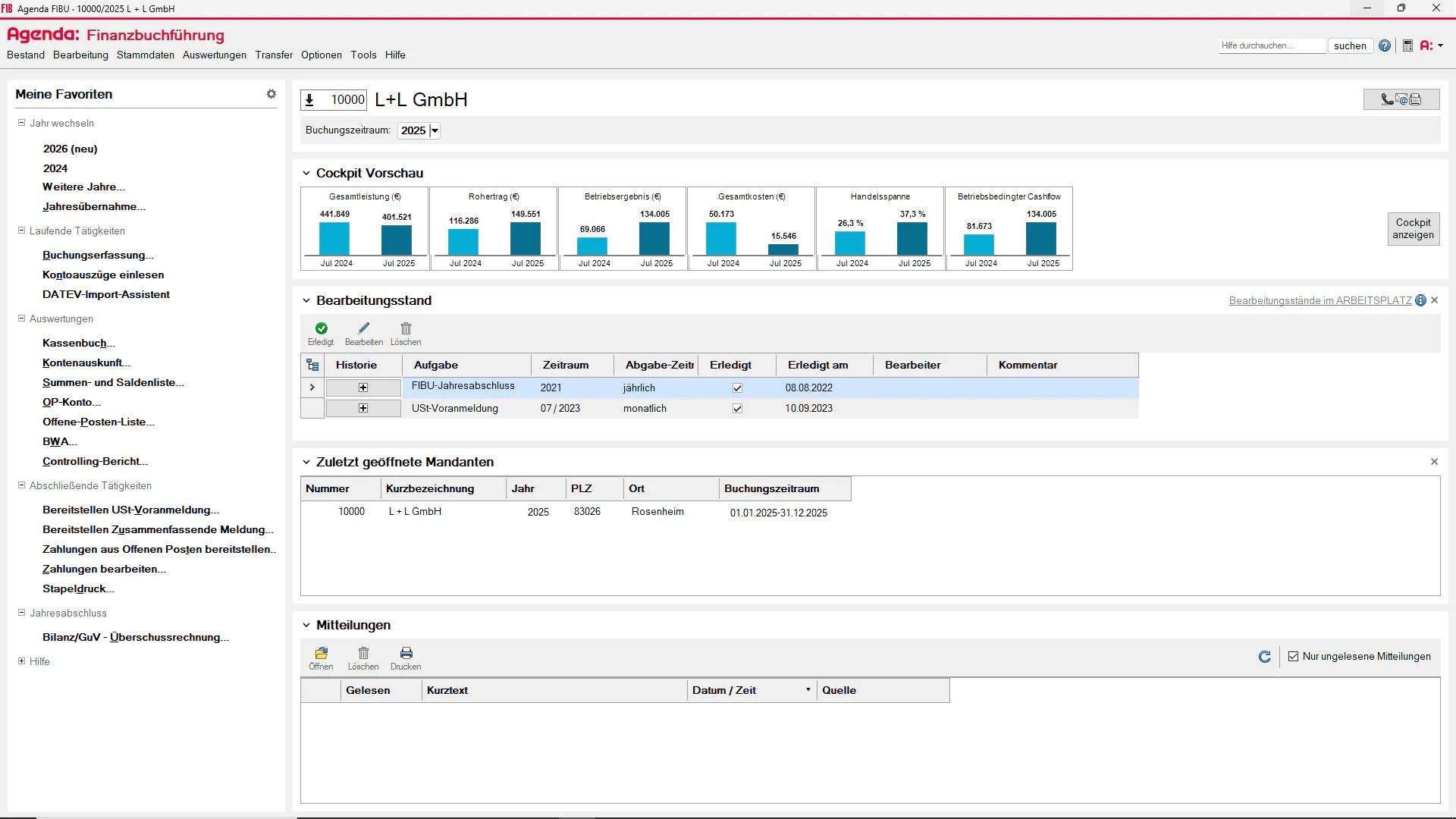
Task: Click the Mandant download arrow icon
Action: (x=309, y=99)
